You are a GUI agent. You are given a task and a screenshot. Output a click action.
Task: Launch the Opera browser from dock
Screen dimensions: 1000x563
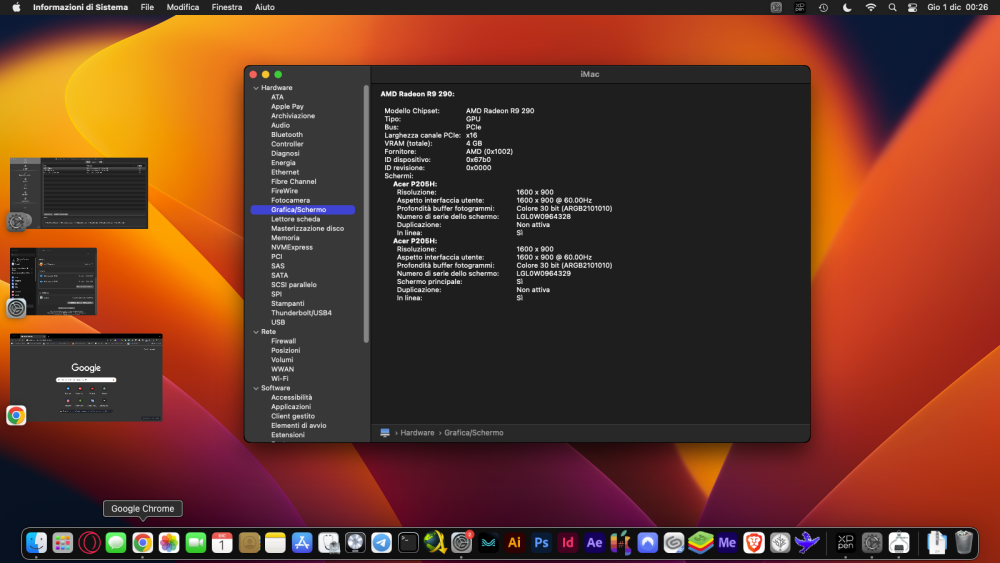point(89,543)
